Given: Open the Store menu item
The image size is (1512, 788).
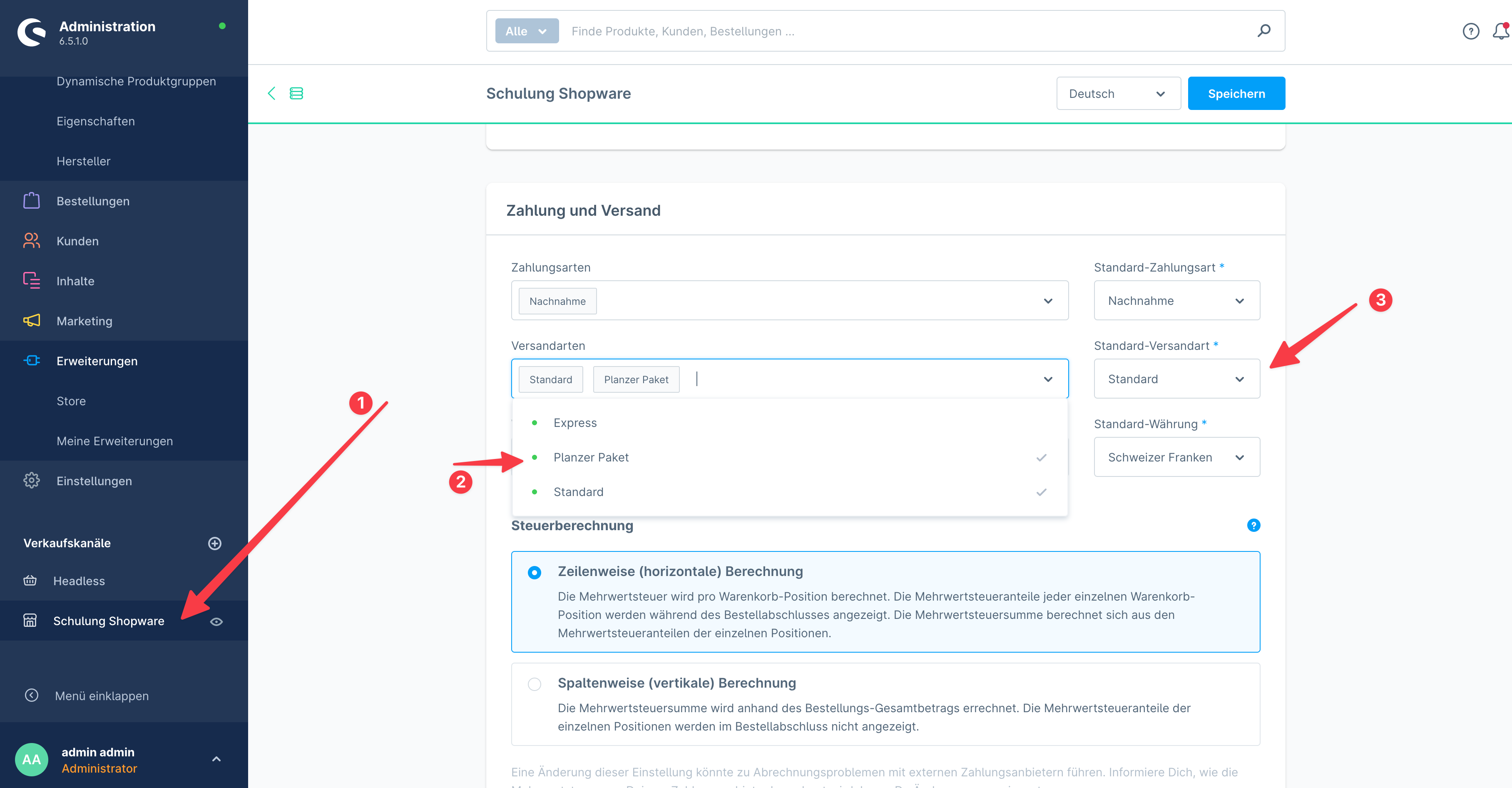Looking at the screenshot, I should click(71, 401).
